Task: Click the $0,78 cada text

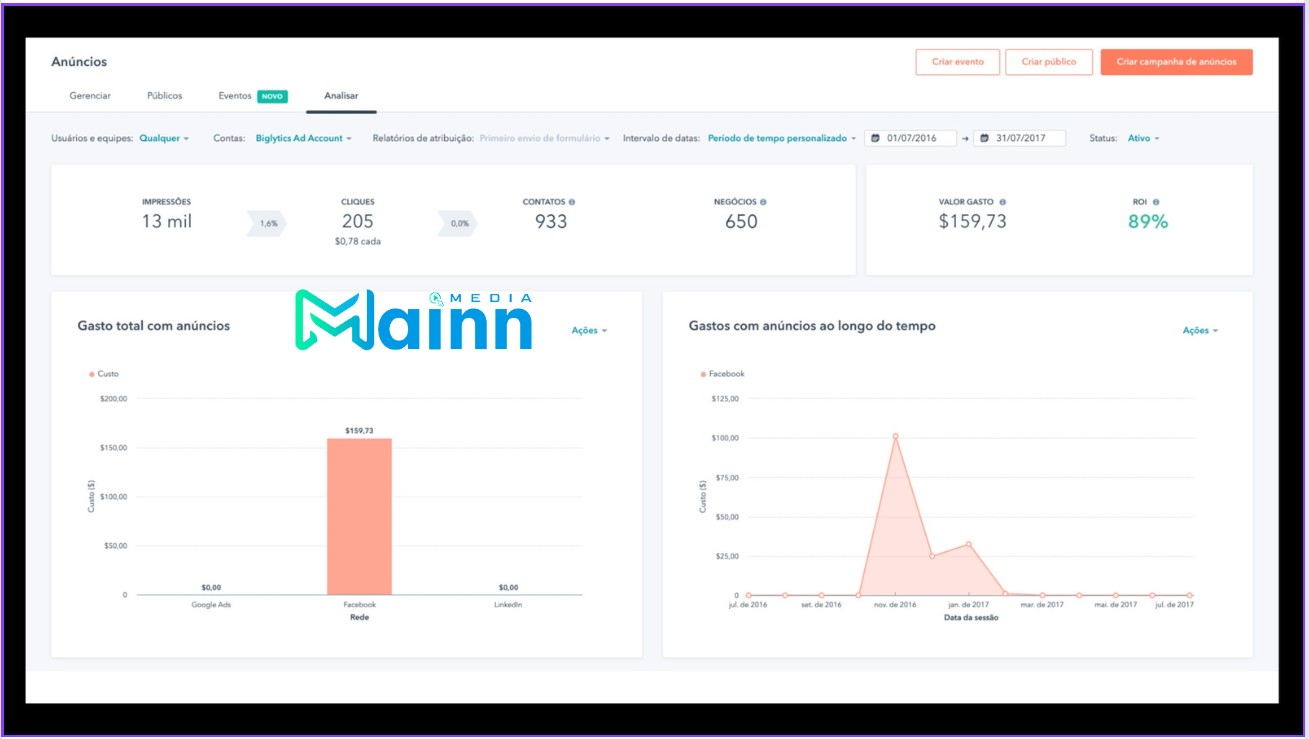Action: pyautogui.click(x=358, y=242)
